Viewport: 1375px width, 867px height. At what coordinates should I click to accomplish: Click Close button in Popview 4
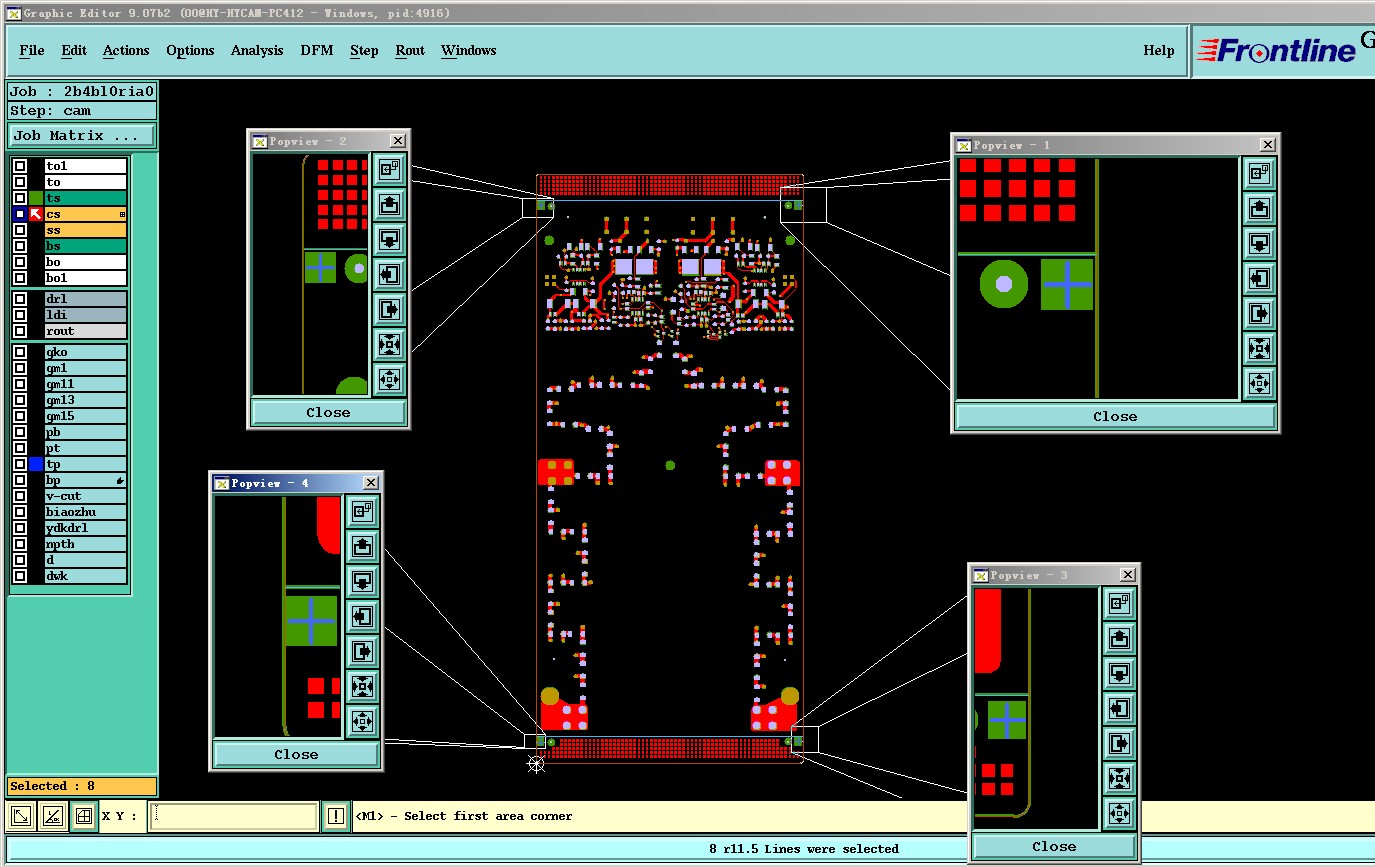pos(296,754)
